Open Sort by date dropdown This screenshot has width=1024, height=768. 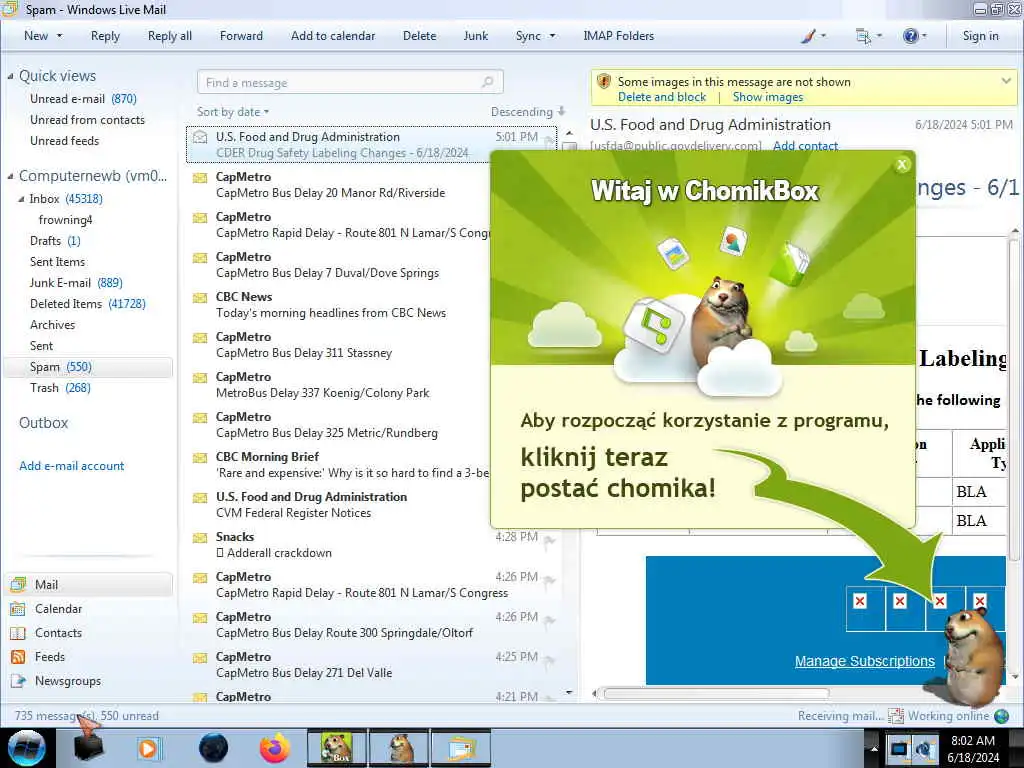232,112
